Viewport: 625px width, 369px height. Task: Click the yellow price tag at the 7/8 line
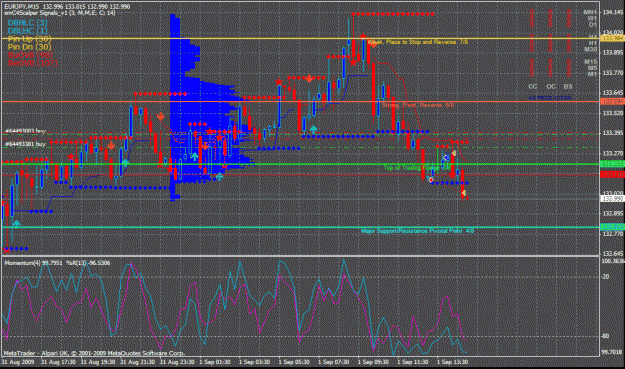tap(612, 38)
